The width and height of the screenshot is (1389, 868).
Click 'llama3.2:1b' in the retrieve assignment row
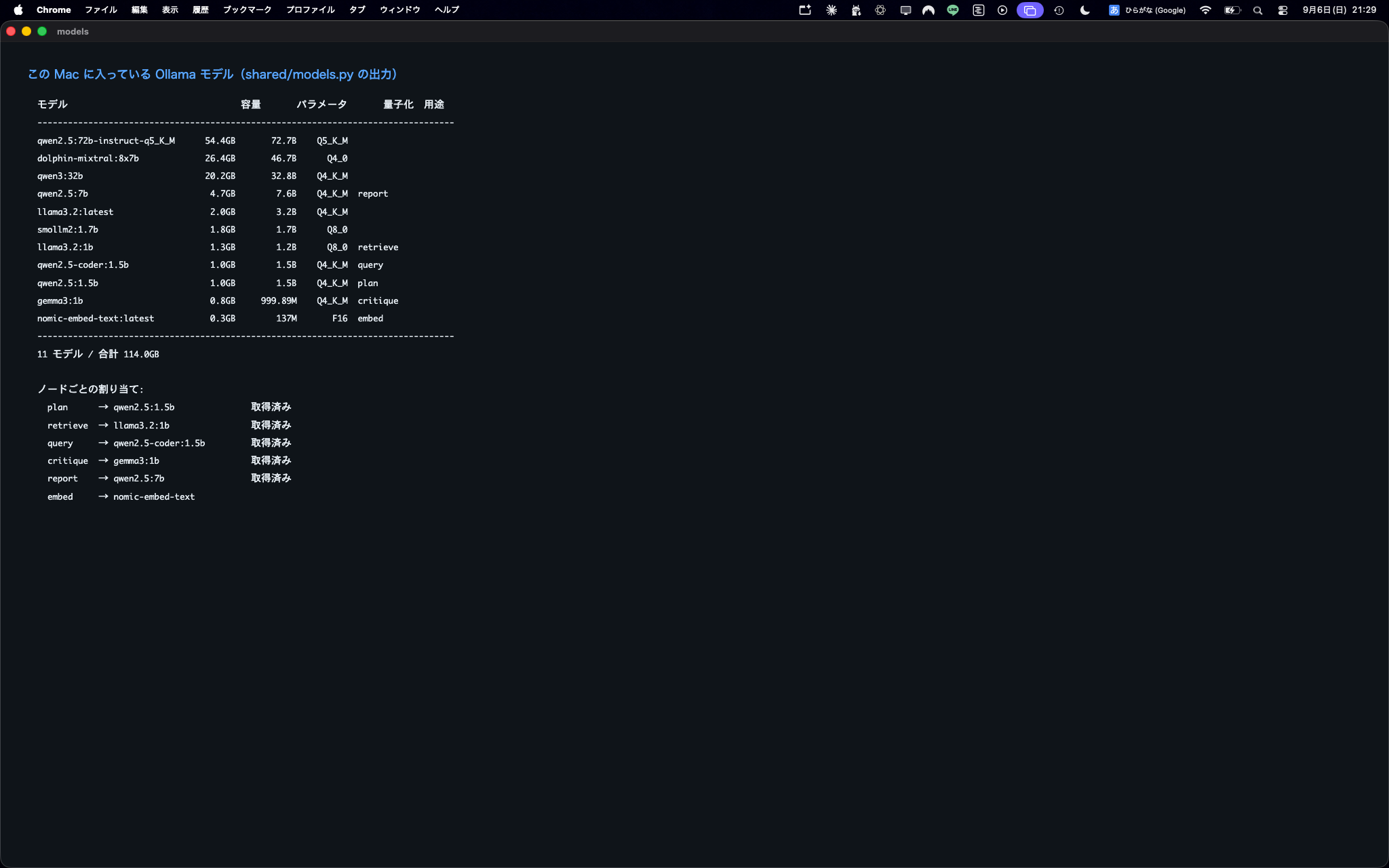[x=142, y=426]
